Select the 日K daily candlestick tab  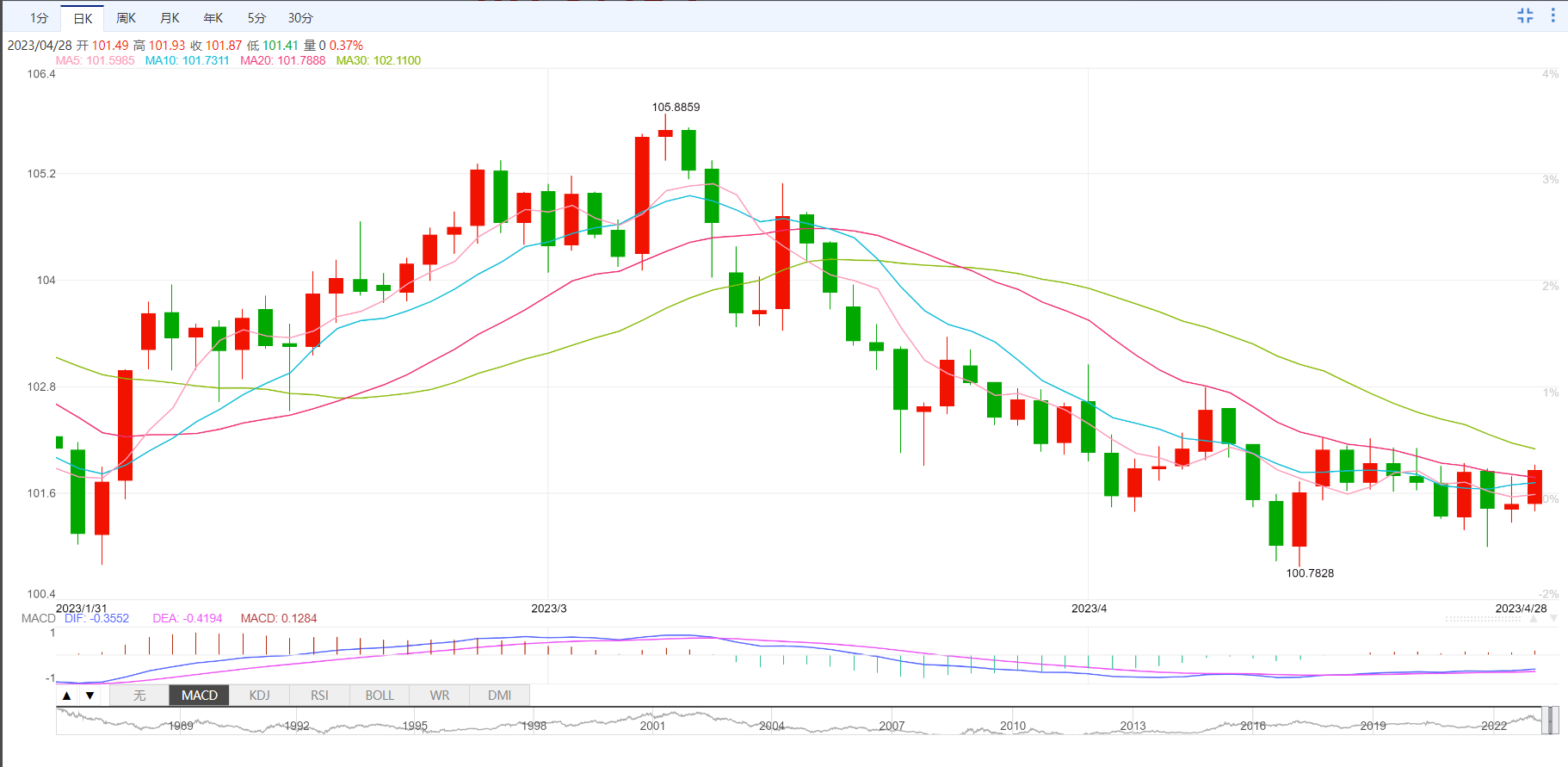(x=83, y=18)
